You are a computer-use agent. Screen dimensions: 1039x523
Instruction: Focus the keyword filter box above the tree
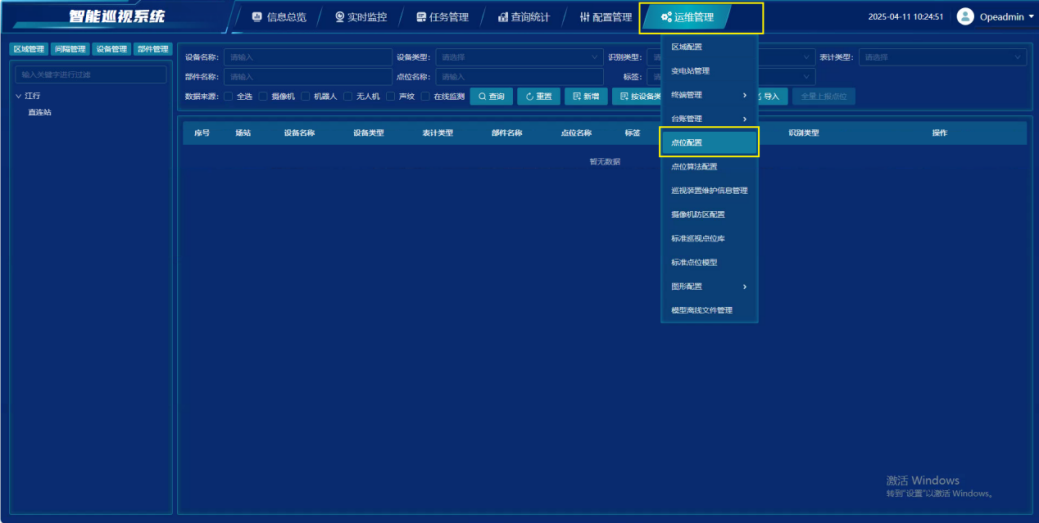(x=91, y=75)
